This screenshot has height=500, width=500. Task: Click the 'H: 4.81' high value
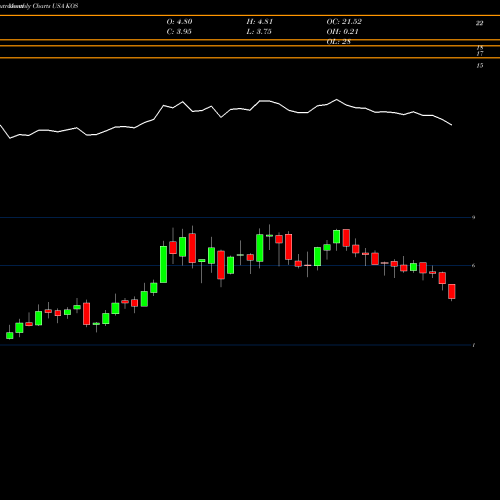pyautogui.click(x=259, y=22)
